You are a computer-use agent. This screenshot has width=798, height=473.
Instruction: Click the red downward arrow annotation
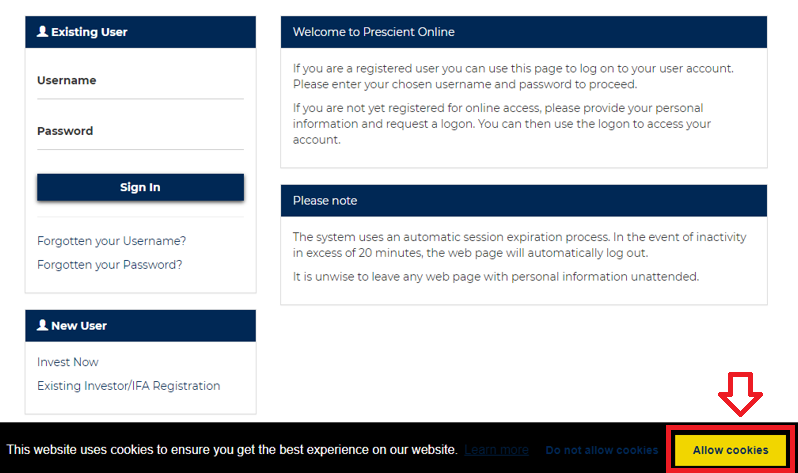tap(742, 397)
